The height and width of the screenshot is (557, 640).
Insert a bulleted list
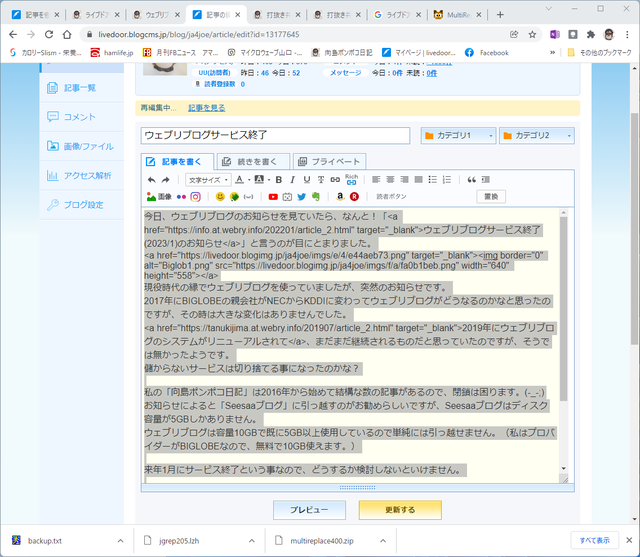[433, 180]
